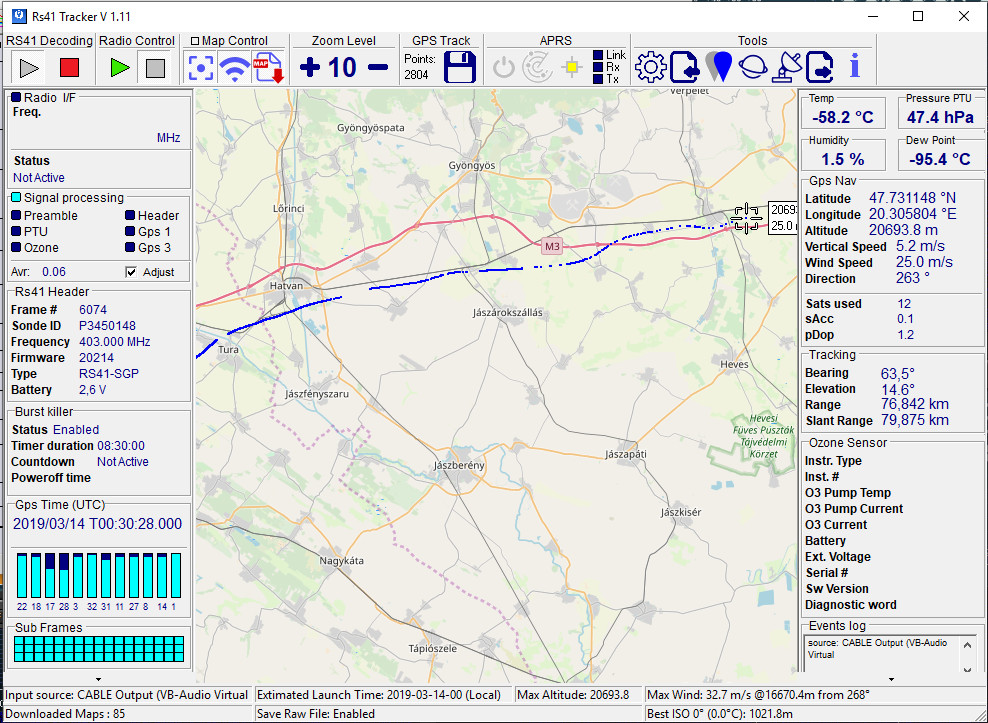Open settings with the gear icon
The height and width of the screenshot is (723, 988).
(x=650, y=68)
